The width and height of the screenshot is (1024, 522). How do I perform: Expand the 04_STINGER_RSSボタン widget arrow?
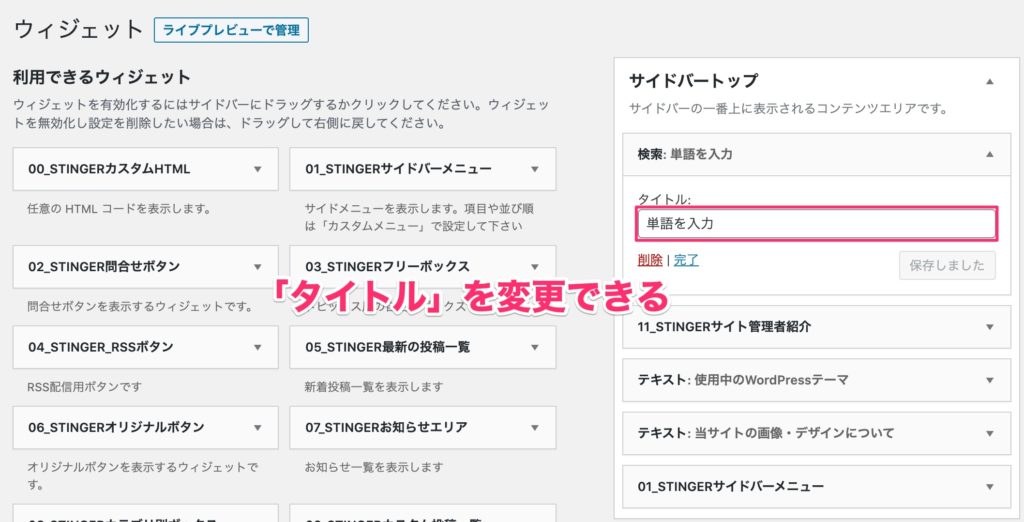(257, 347)
